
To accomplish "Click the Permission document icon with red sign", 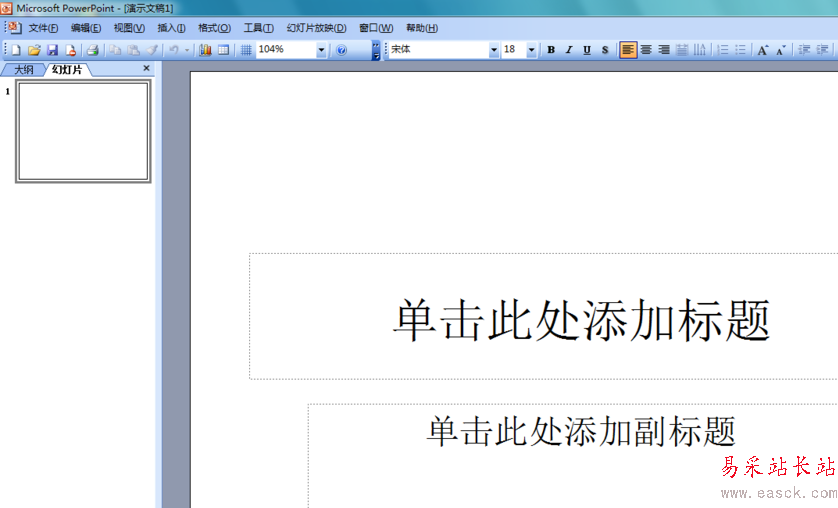I will click(x=71, y=50).
